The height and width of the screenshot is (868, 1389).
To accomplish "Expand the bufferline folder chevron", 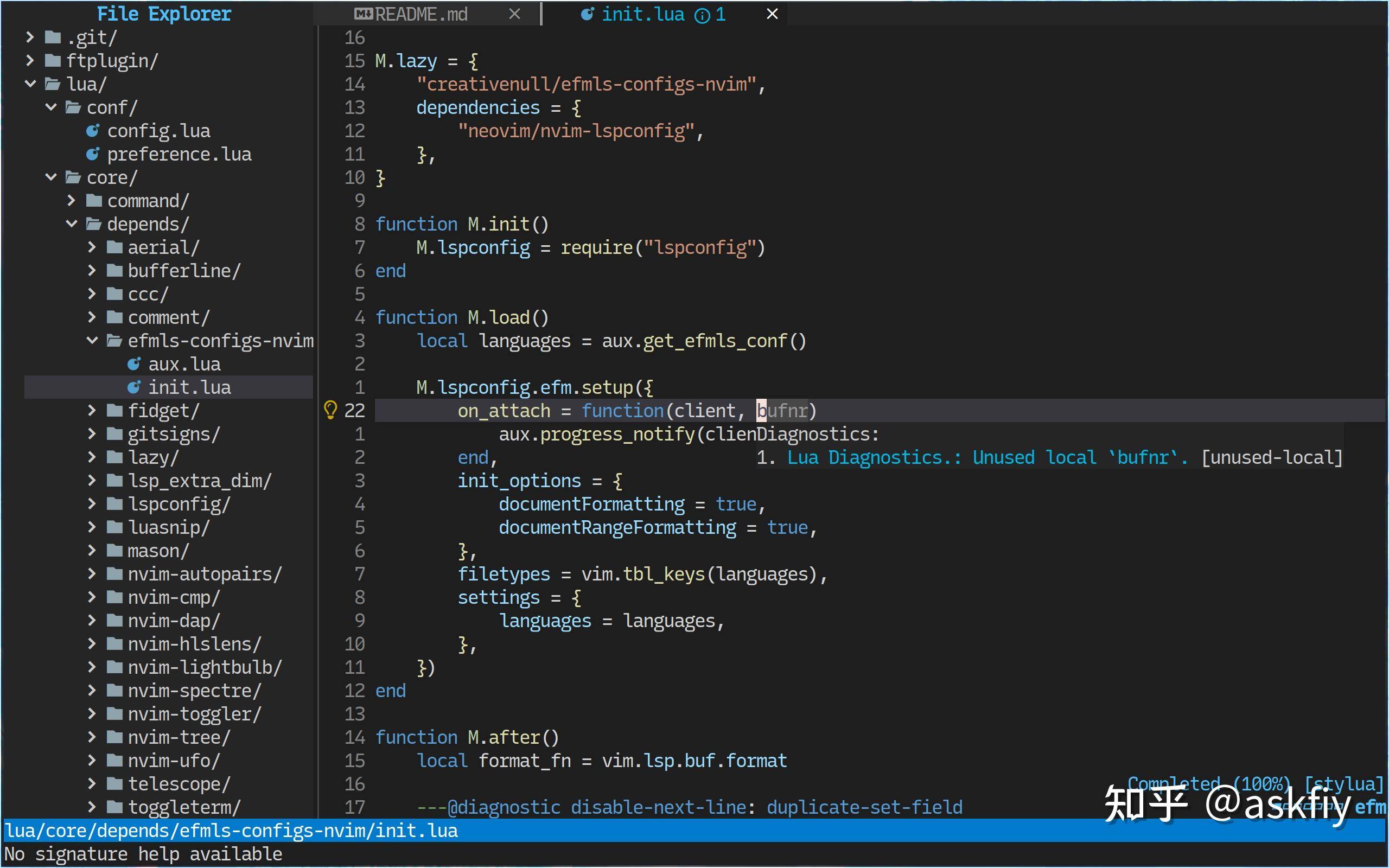I will pyautogui.click(x=92, y=271).
